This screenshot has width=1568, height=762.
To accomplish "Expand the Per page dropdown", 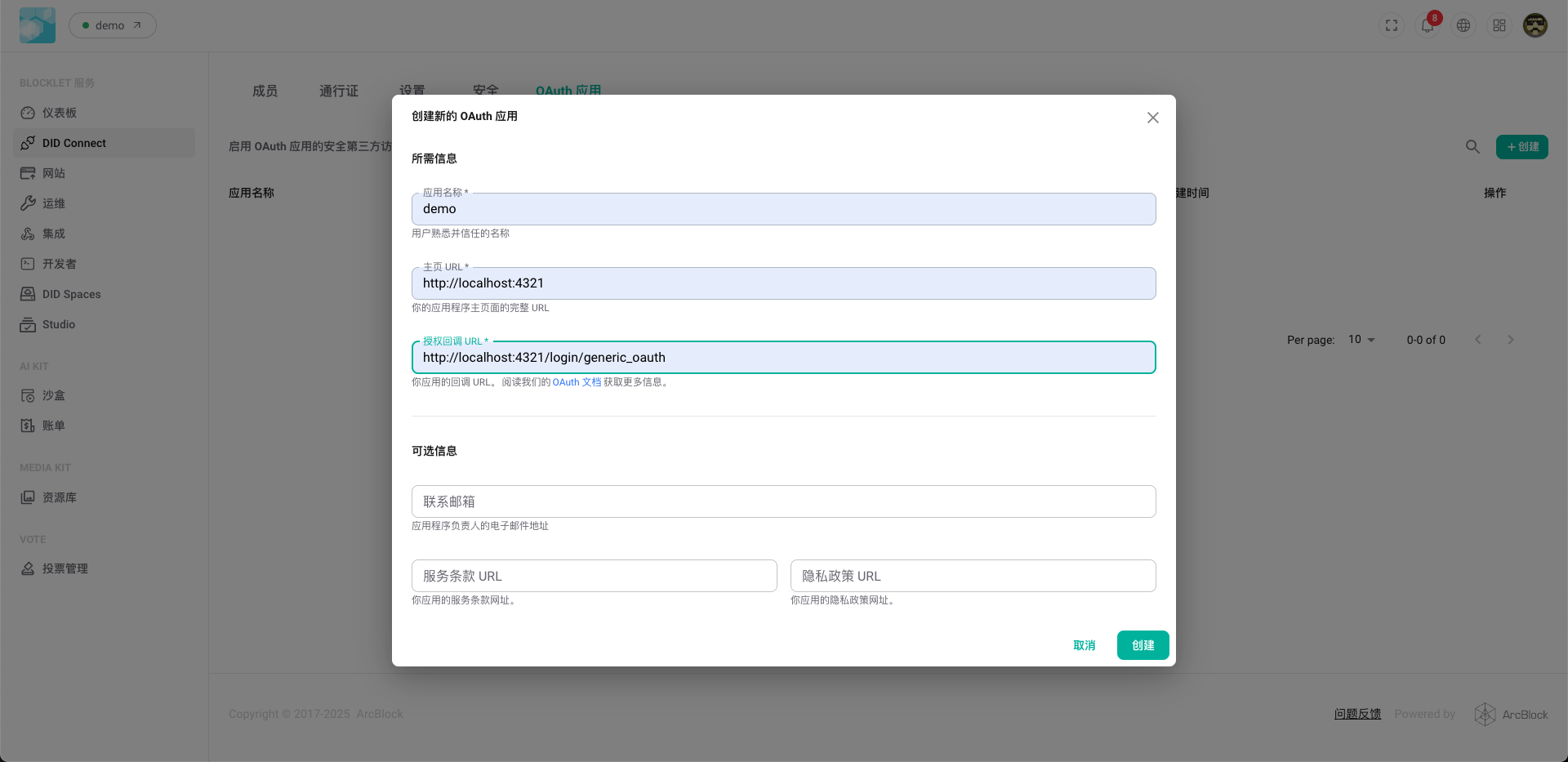I will [1361, 340].
